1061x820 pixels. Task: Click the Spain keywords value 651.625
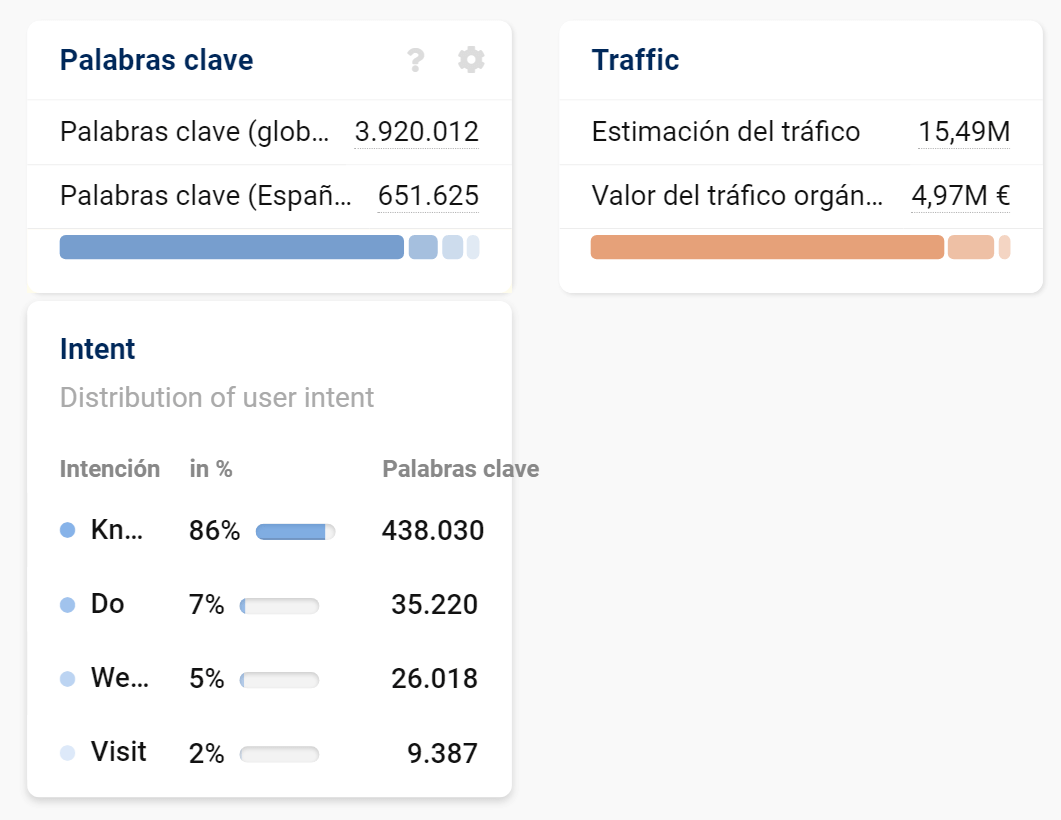[428, 196]
